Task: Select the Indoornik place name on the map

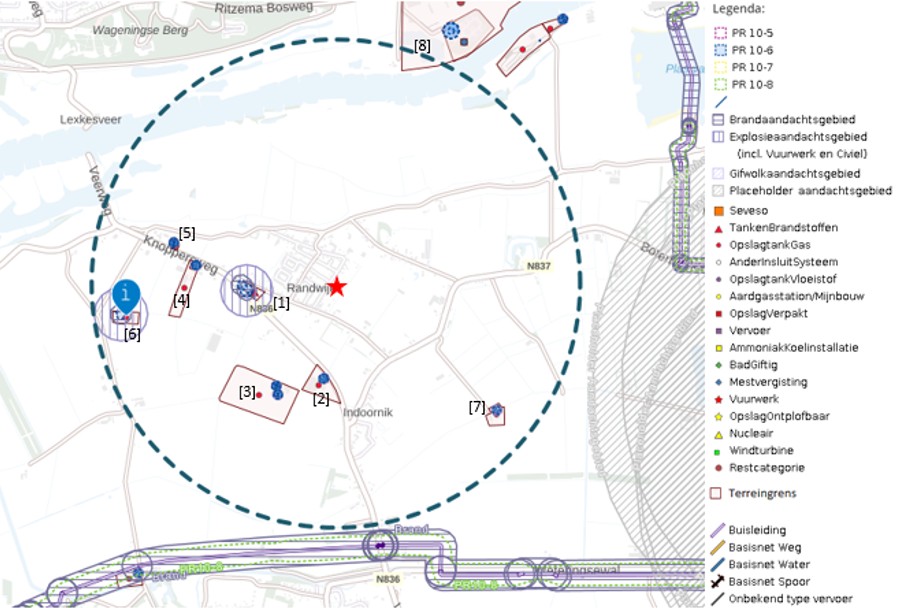Action: (368, 412)
